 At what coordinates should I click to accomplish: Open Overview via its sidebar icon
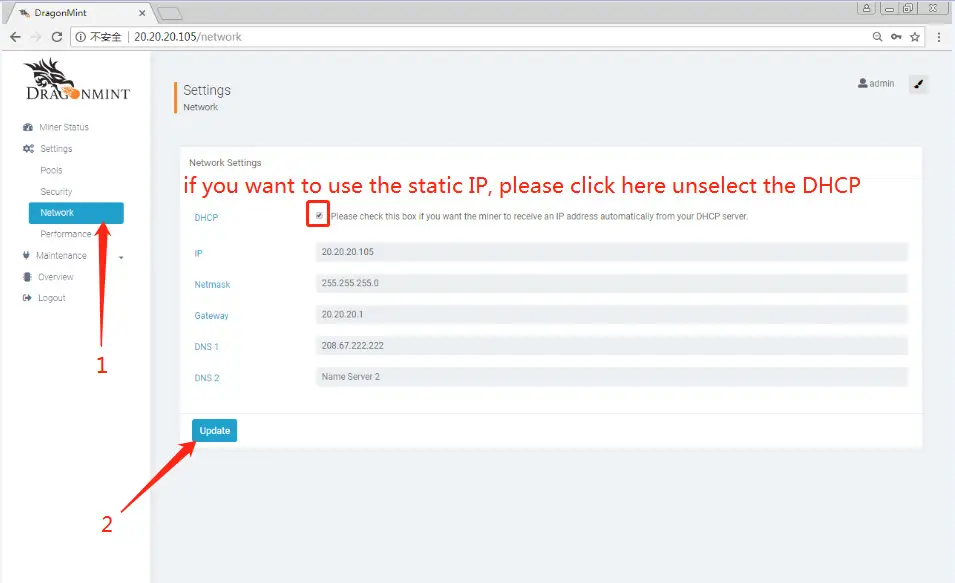26,277
